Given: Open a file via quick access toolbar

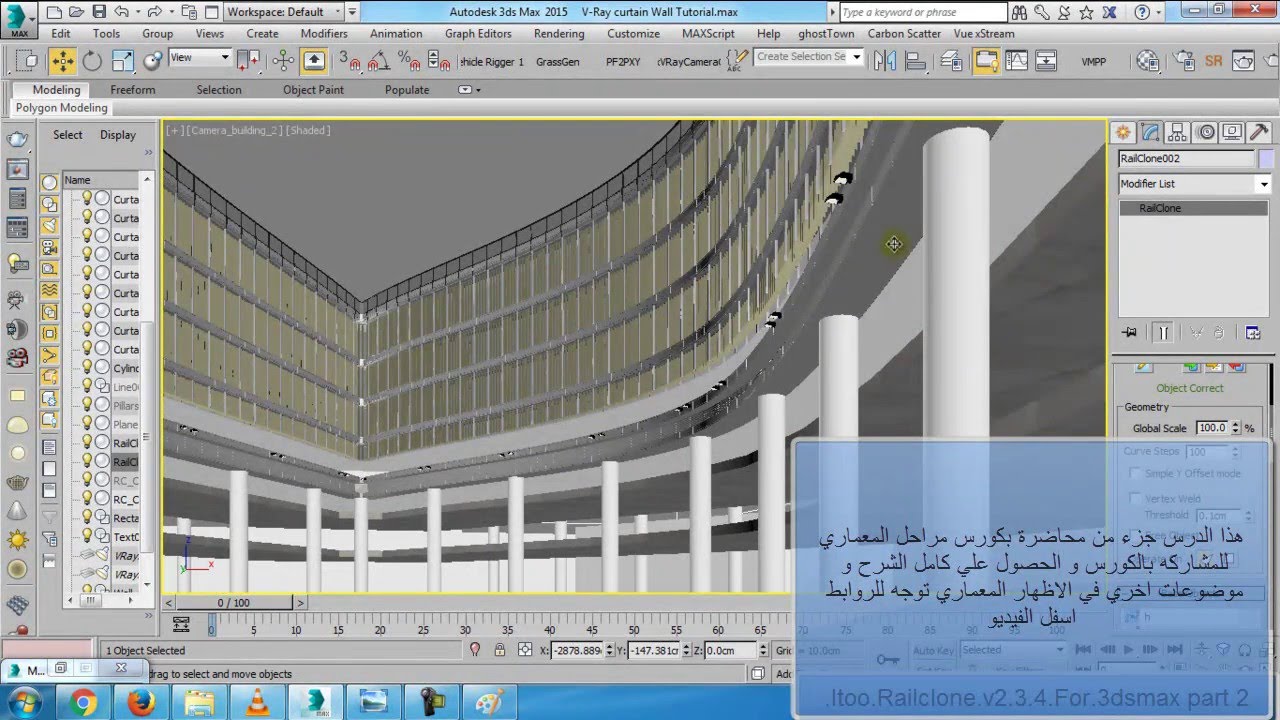Looking at the screenshot, I should coord(76,12).
